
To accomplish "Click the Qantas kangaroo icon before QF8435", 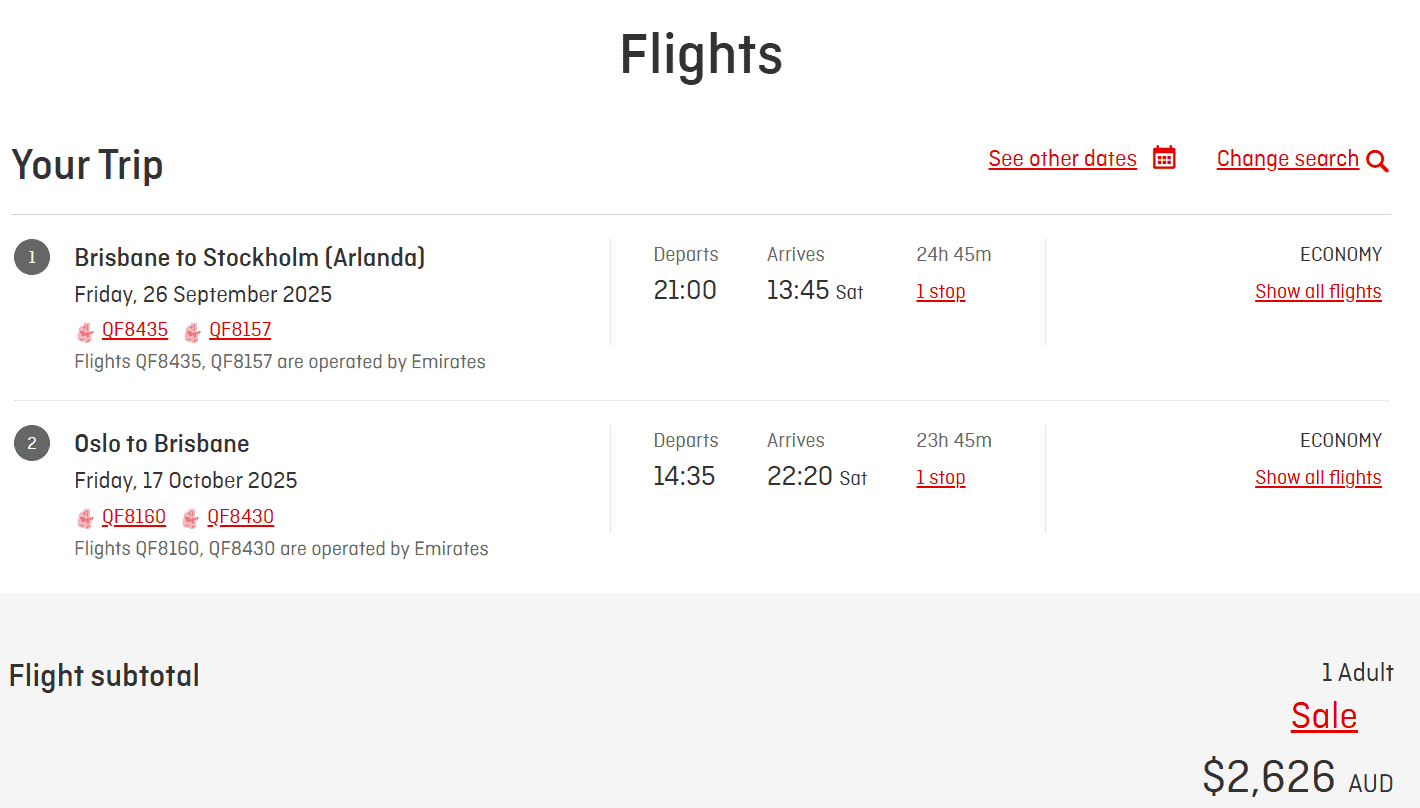I will (x=84, y=331).
